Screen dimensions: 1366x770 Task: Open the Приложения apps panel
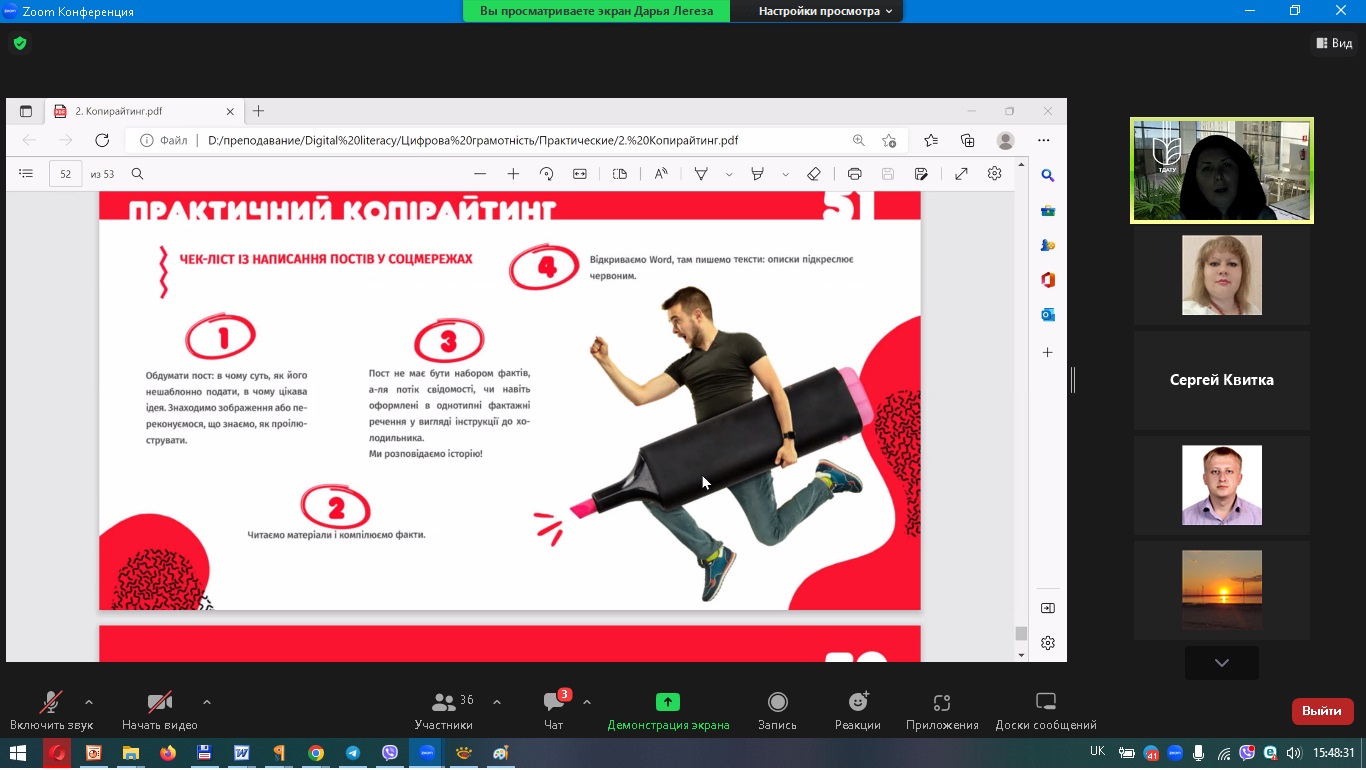[x=941, y=710]
